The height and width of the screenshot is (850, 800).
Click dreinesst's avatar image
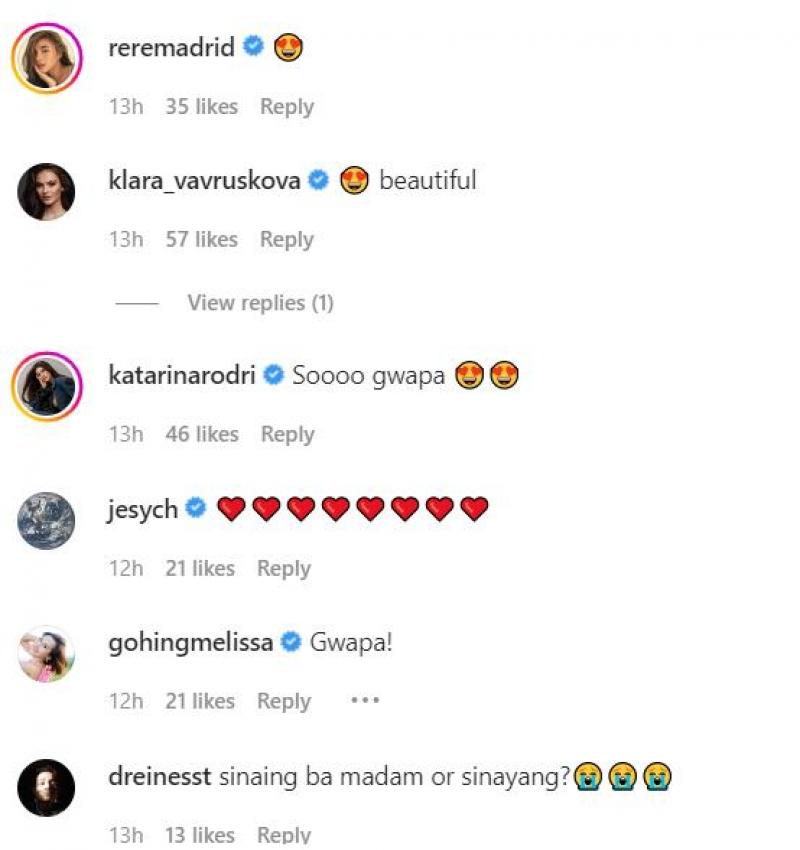(46, 788)
